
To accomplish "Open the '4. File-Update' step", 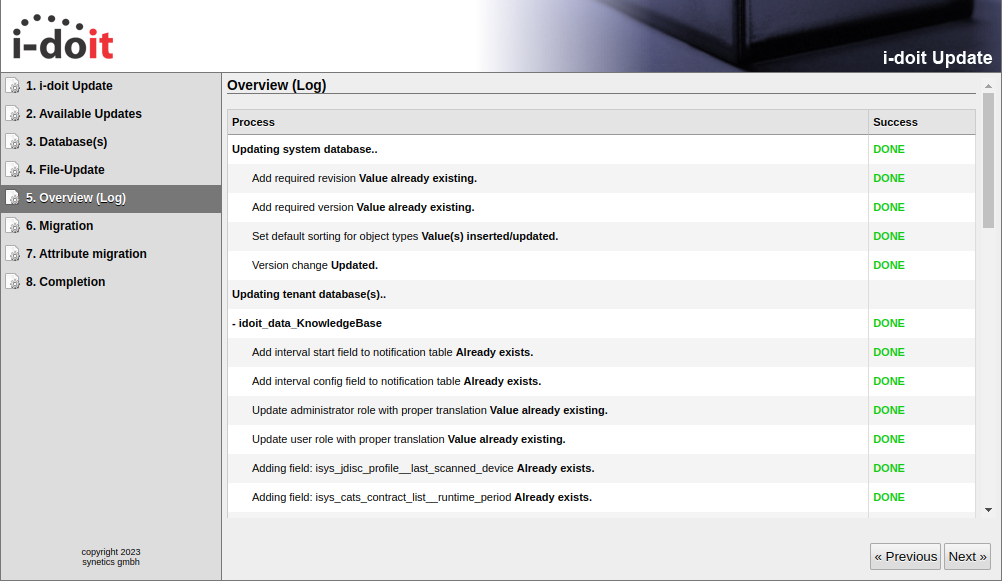I will coord(111,170).
